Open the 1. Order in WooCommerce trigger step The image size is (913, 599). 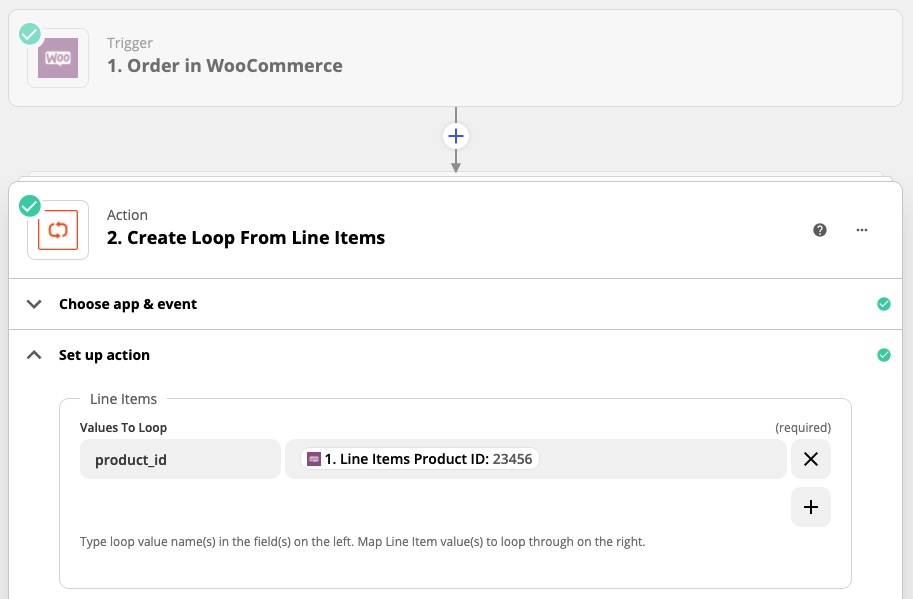click(x=225, y=66)
